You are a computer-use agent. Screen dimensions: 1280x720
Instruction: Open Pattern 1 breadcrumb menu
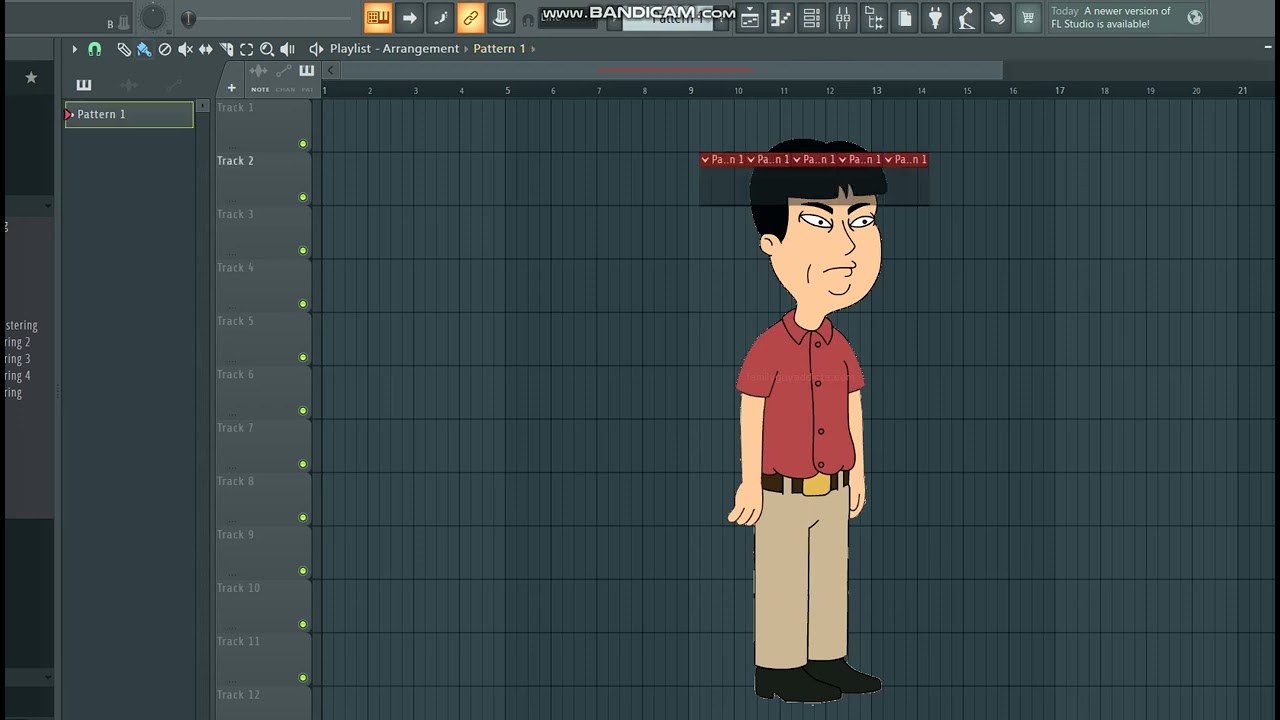pyautogui.click(x=499, y=48)
